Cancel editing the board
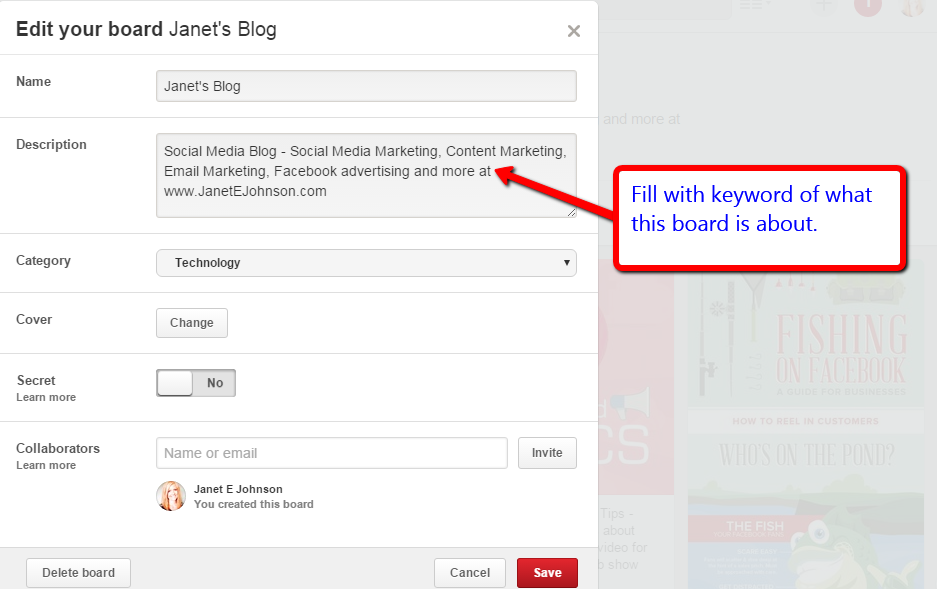937x589 pixels. pos(470,573)
